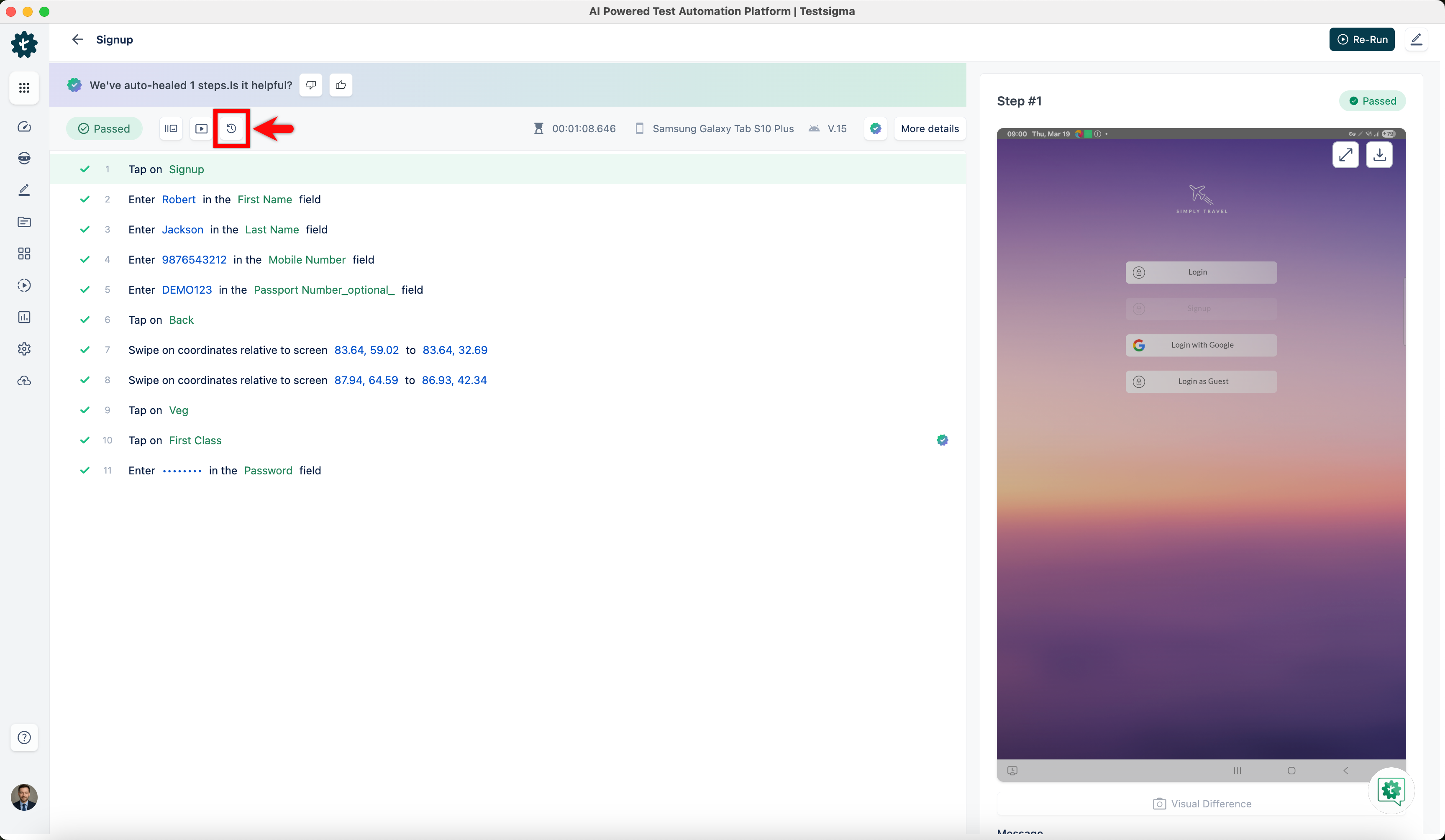This screenshot has height=840, width=1445.
Task: Download the step screenshot
Action: pyautogui.click(x=1379, y=155)
